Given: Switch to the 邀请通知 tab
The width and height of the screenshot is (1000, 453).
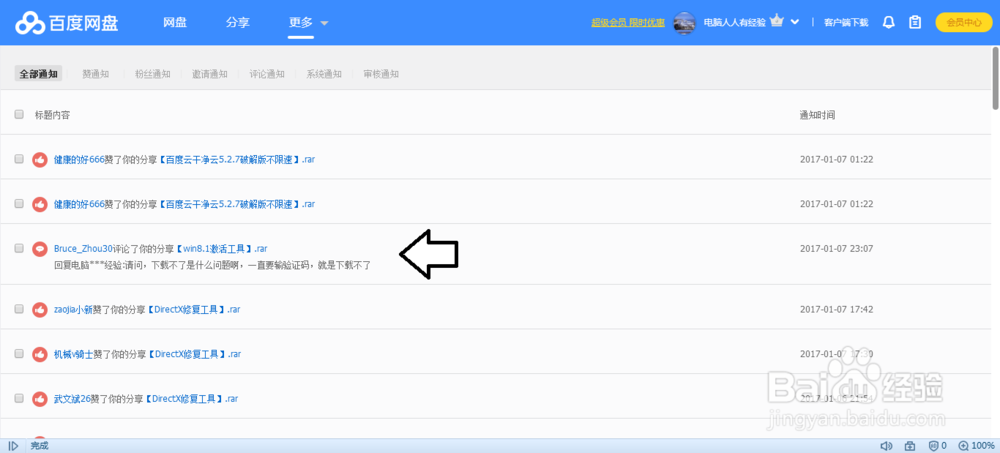Looking at the screenshot, I should (209, 74).
